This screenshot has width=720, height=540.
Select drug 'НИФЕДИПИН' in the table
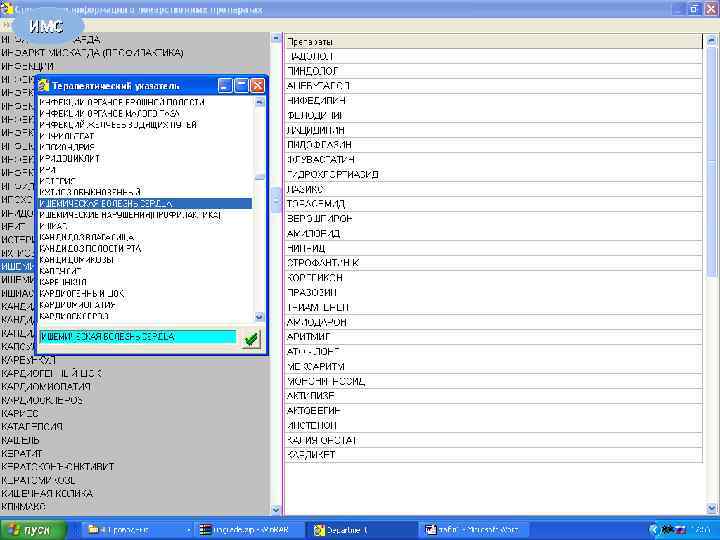pyautogui.click(x=494, y=100)
